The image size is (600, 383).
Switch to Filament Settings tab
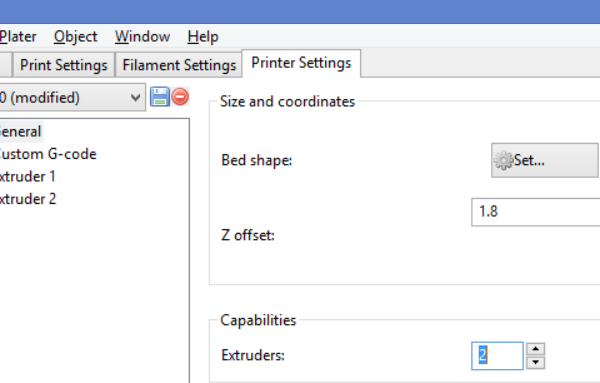[x=179, y=65]
